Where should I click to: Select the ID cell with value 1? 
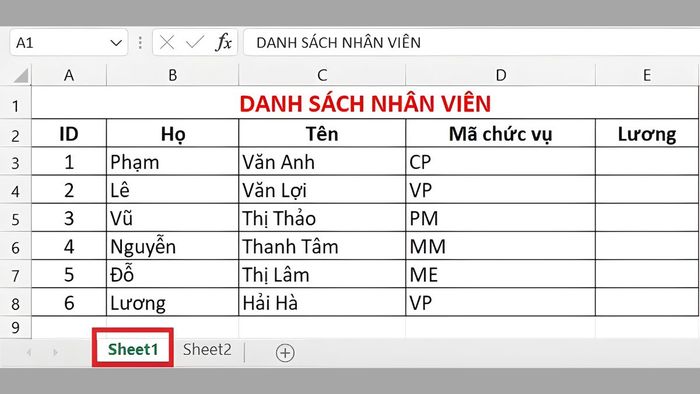pos(69,162)
